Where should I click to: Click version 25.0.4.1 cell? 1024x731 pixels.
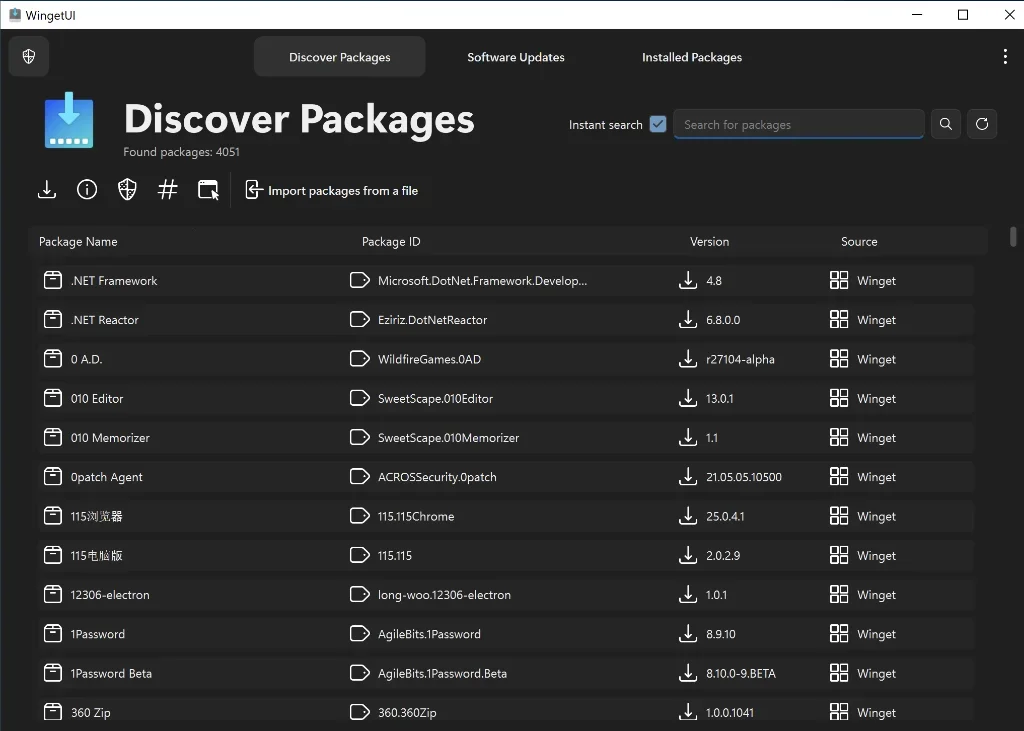725,516
